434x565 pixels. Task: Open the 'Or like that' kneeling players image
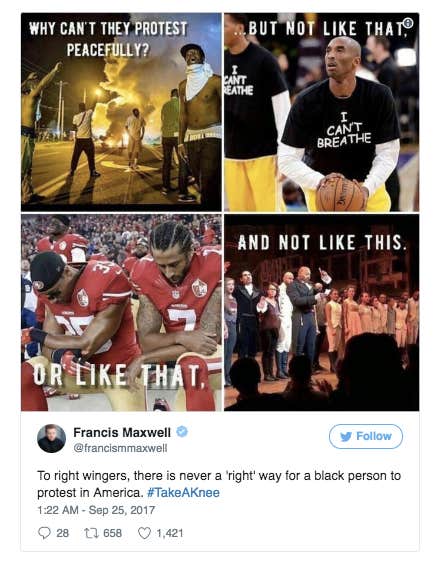click(121, 313)
